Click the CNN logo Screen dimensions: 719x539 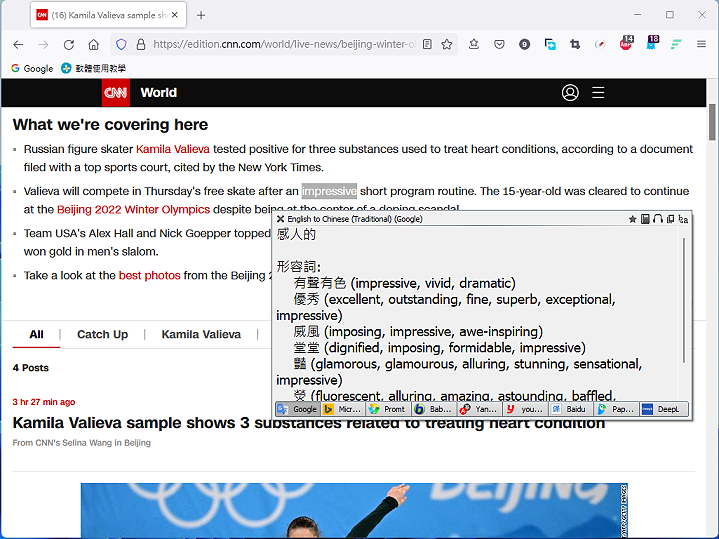(116, 93)
